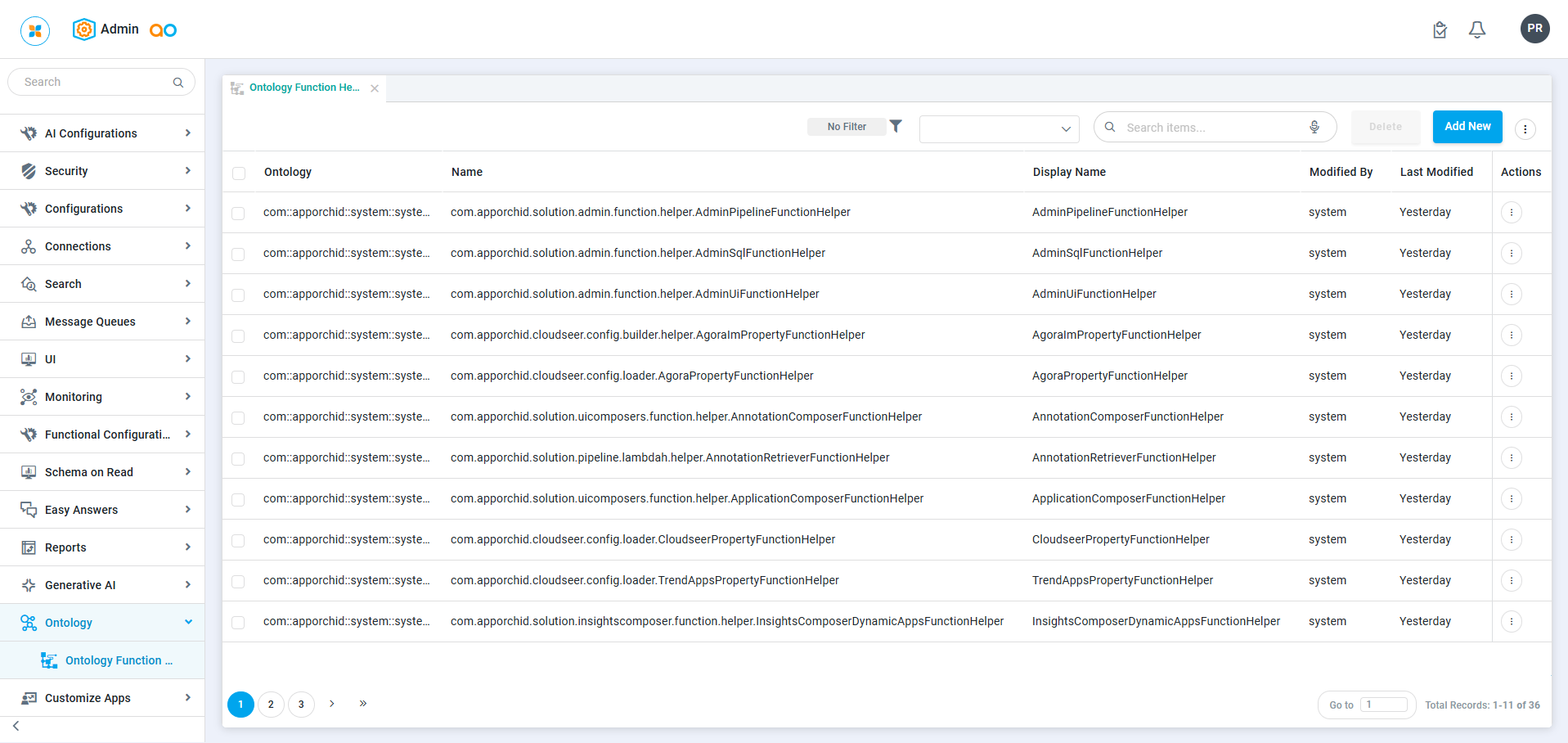Tick the checkbox for CloudseerPropertyFunctionHelper row
Viewport: 1568px width, 743px height.
coord(238,541)
